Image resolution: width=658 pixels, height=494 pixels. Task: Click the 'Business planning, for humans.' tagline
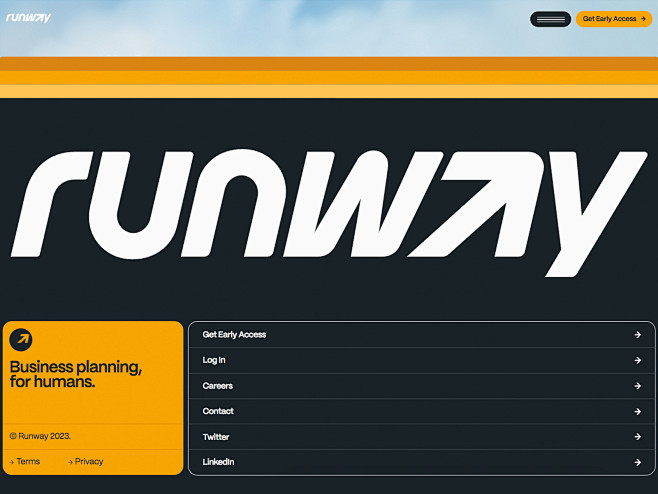pyautogui.click(x=76, y=374)
